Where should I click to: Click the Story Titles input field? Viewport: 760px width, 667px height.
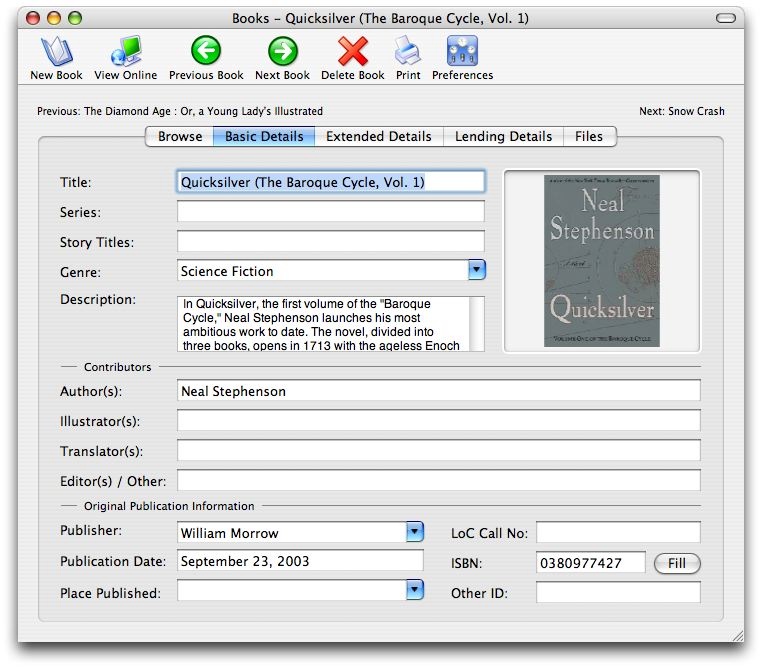point(331,241)
